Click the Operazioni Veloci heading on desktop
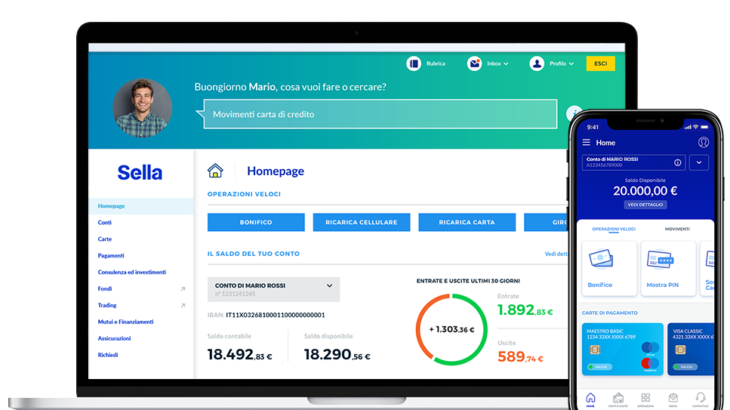 click(244, 194)
